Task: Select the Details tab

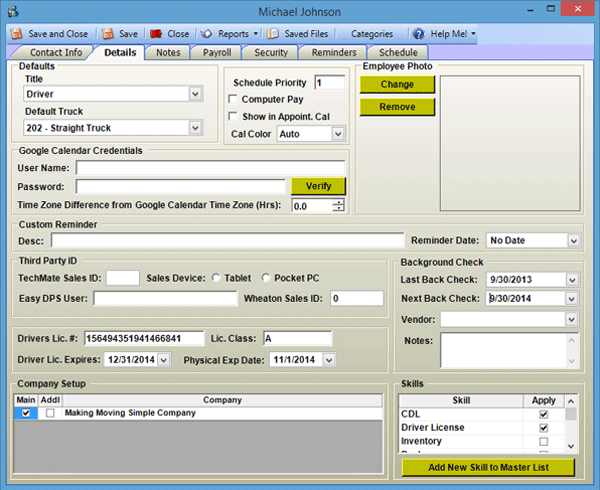Action: (x=120, y=52)
